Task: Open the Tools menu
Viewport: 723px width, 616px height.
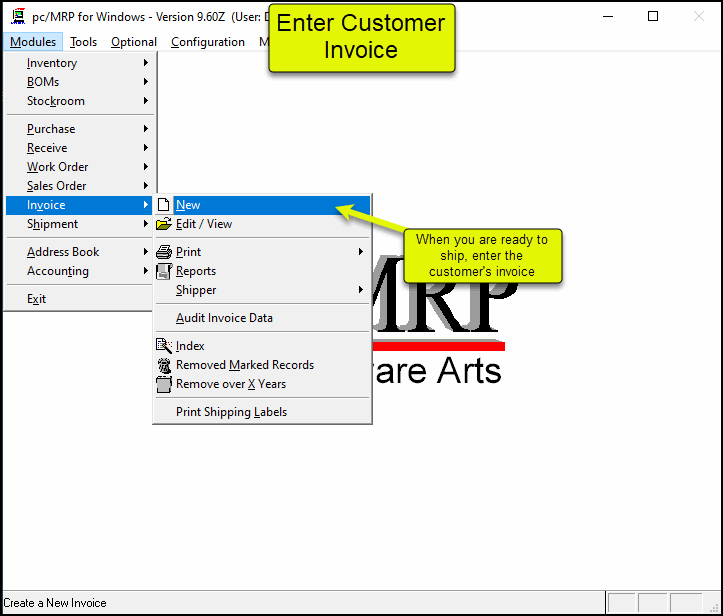Action: (83, 42)
